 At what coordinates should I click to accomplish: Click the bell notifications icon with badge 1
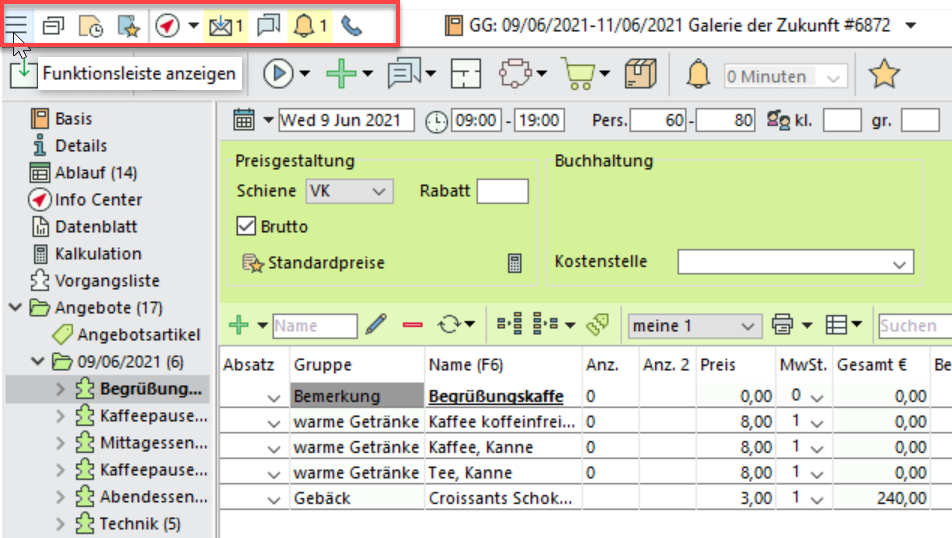click(x=307, y=25)
